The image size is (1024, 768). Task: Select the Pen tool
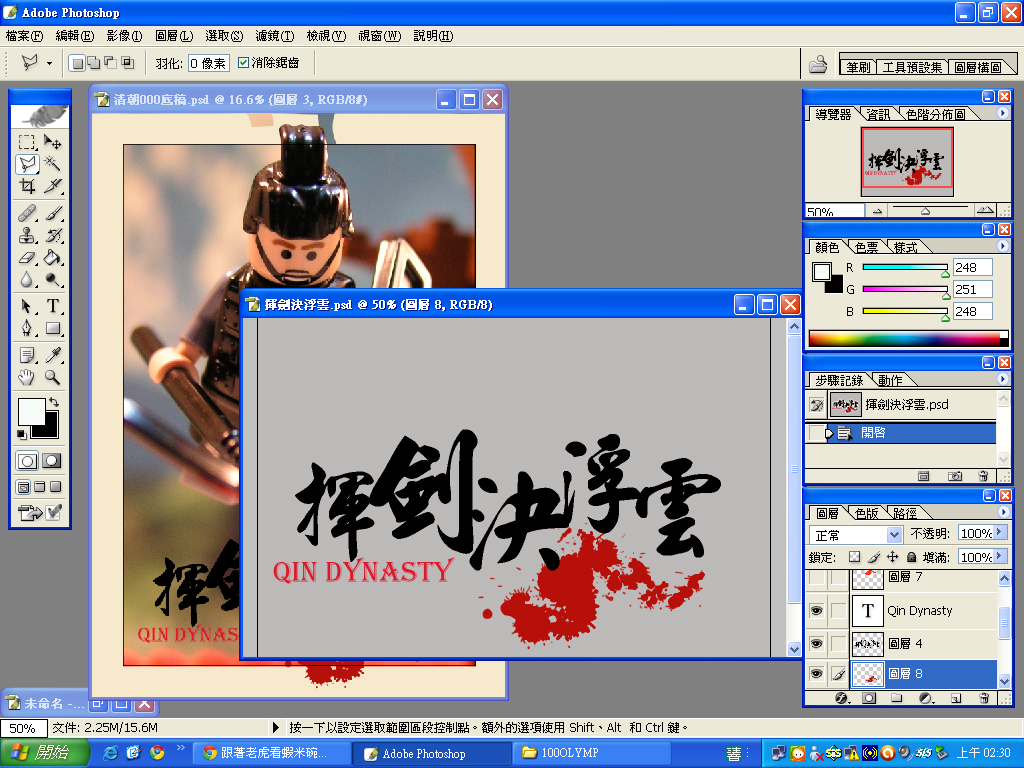[x=27, y=328]
